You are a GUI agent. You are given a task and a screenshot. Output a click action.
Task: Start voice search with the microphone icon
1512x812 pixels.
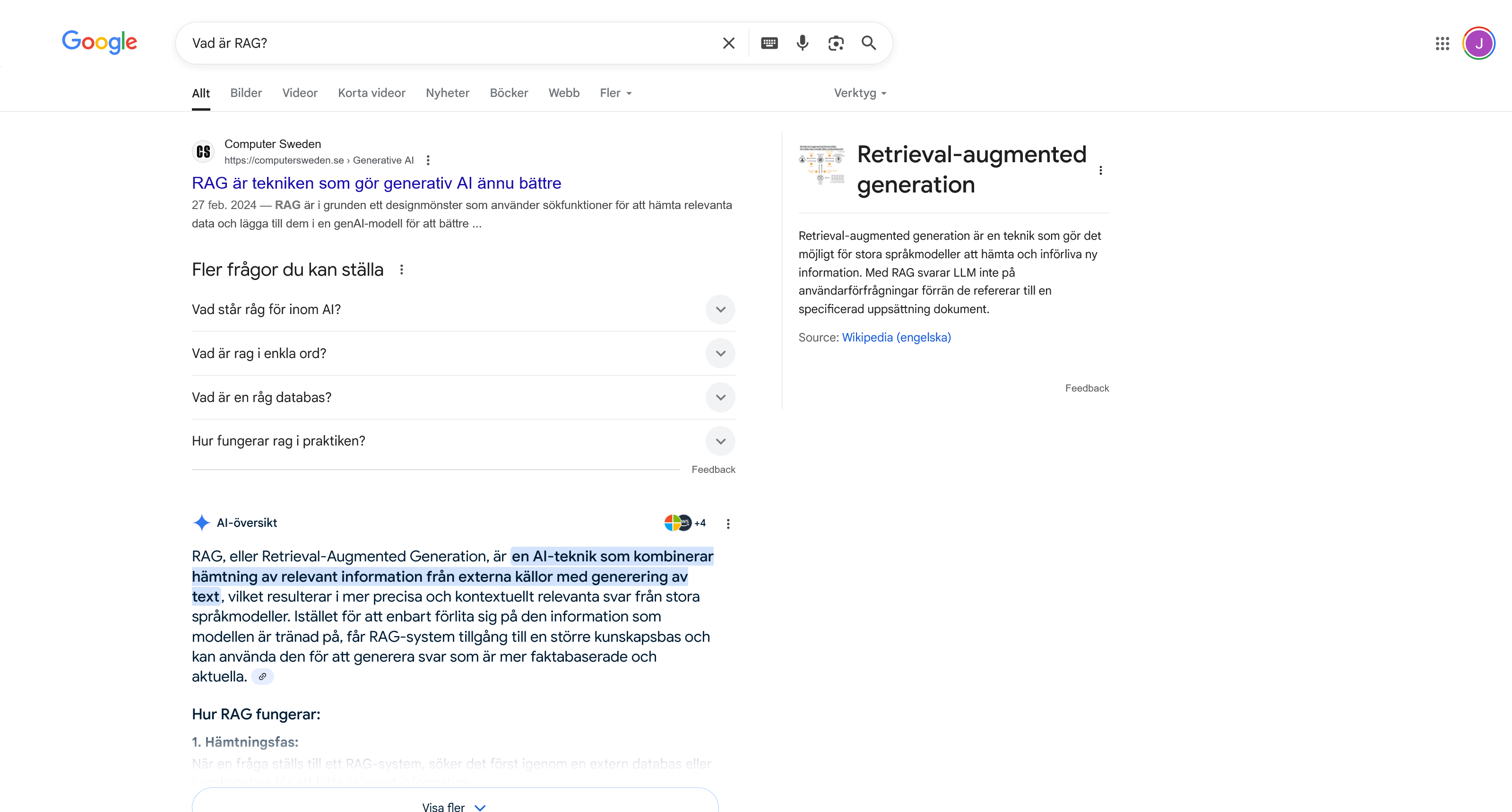(x=803, y=43)
